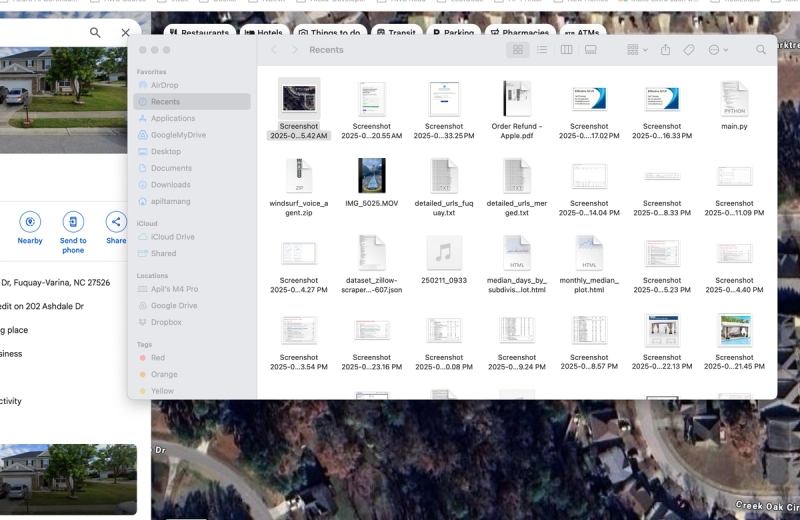The width and height of the screenshot is (800, 520).
Task: Select main.py Python file
Action: (734, 106)
